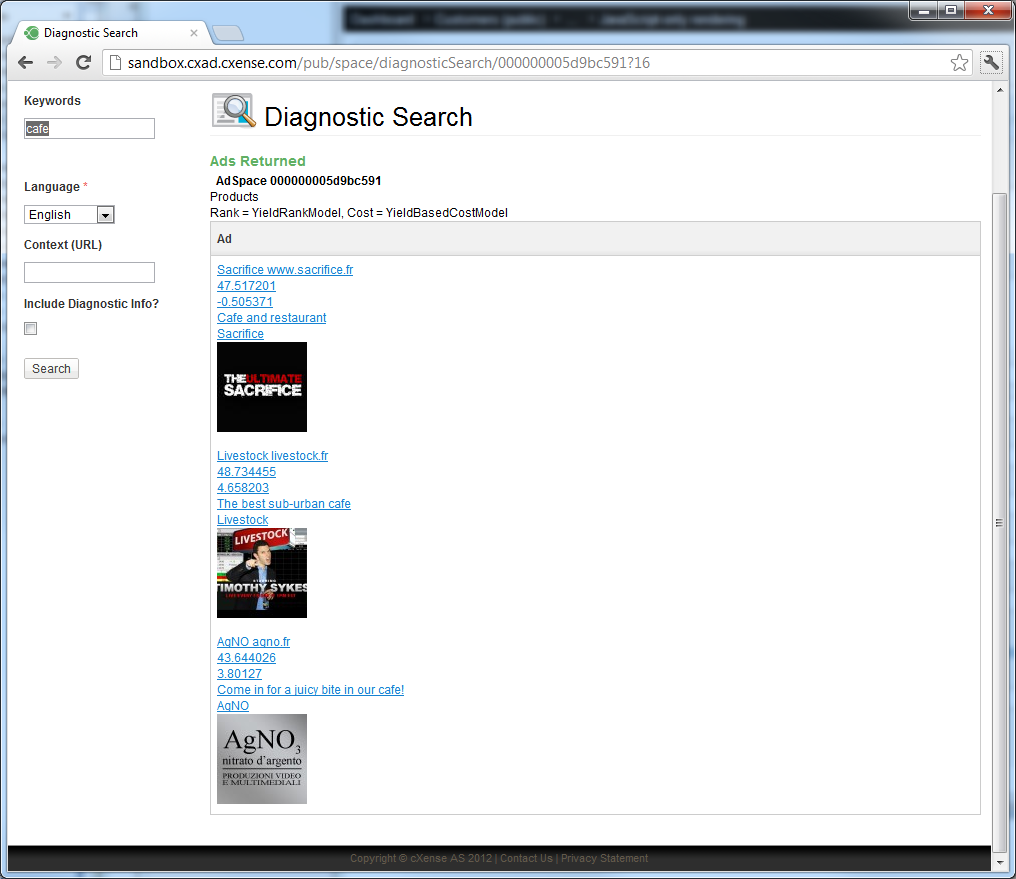Reload the page with the refresh icon
The image size is (1016, 879).
point(83,63)
